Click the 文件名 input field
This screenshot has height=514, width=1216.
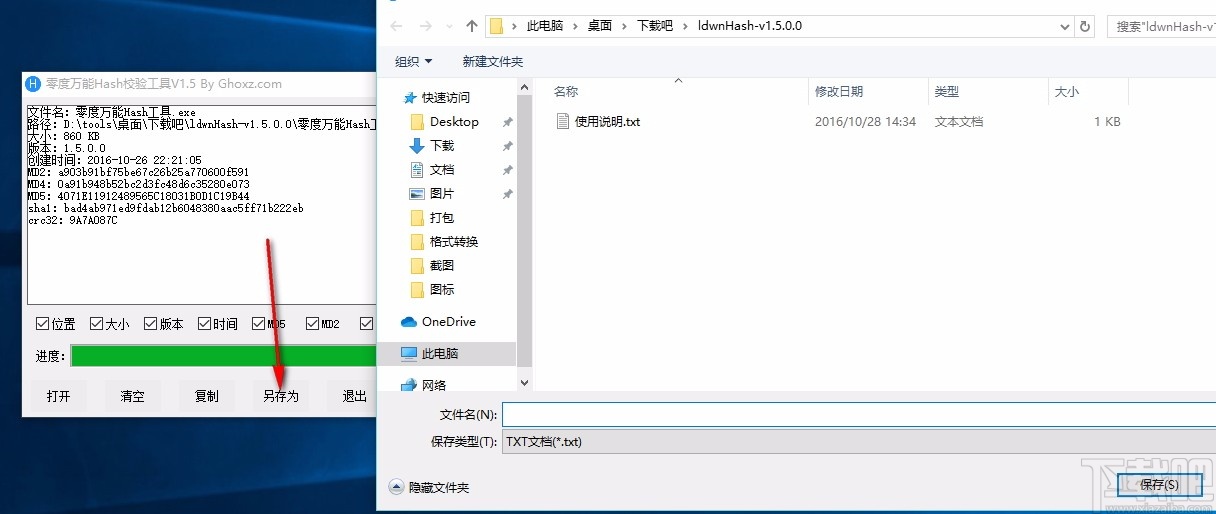[859, 414]
